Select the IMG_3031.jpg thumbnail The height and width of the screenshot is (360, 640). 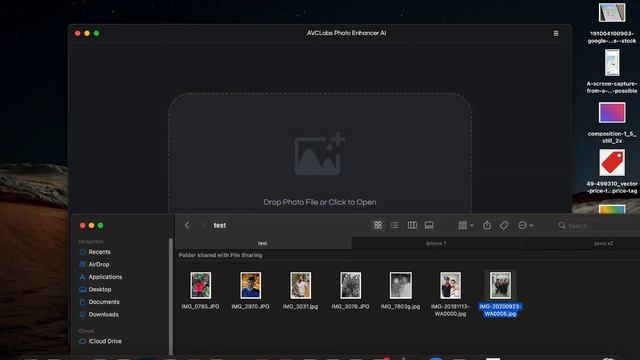click(300, 285)
